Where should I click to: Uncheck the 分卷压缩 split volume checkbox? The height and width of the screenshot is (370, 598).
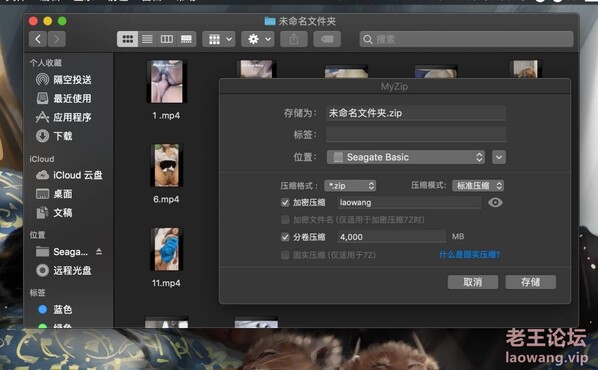pos(285,237)
